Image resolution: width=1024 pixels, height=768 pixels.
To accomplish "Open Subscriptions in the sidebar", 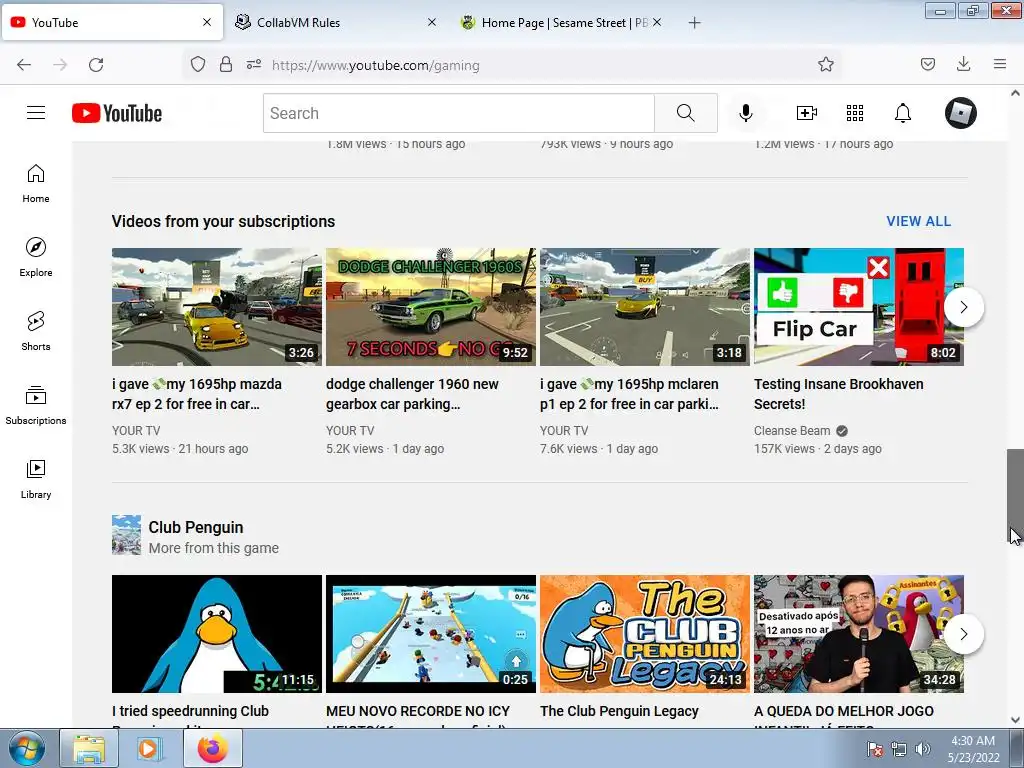I will pyautogui.click(x=36, y=405).
